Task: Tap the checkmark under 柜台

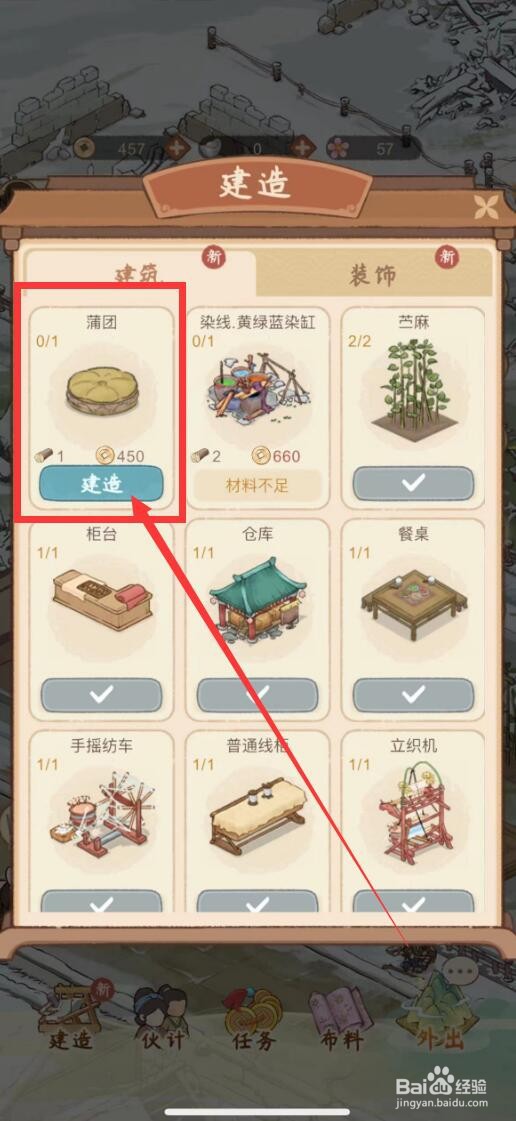Action: coord(101,695)
